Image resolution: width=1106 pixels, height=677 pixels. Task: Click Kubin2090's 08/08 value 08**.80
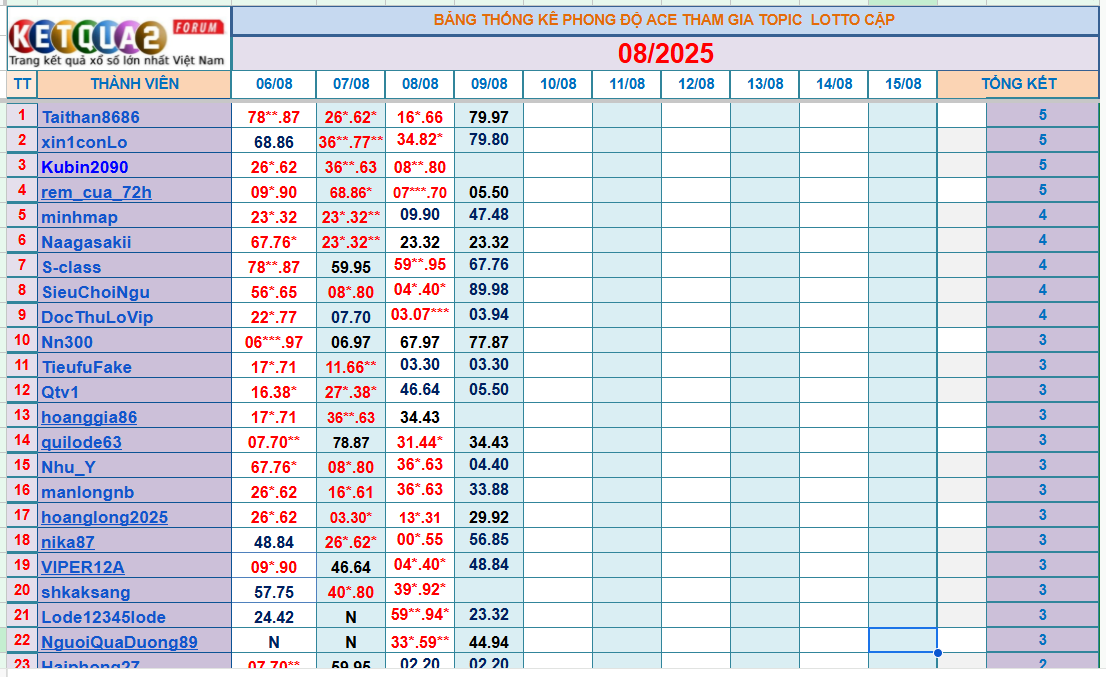pos(420,167)
